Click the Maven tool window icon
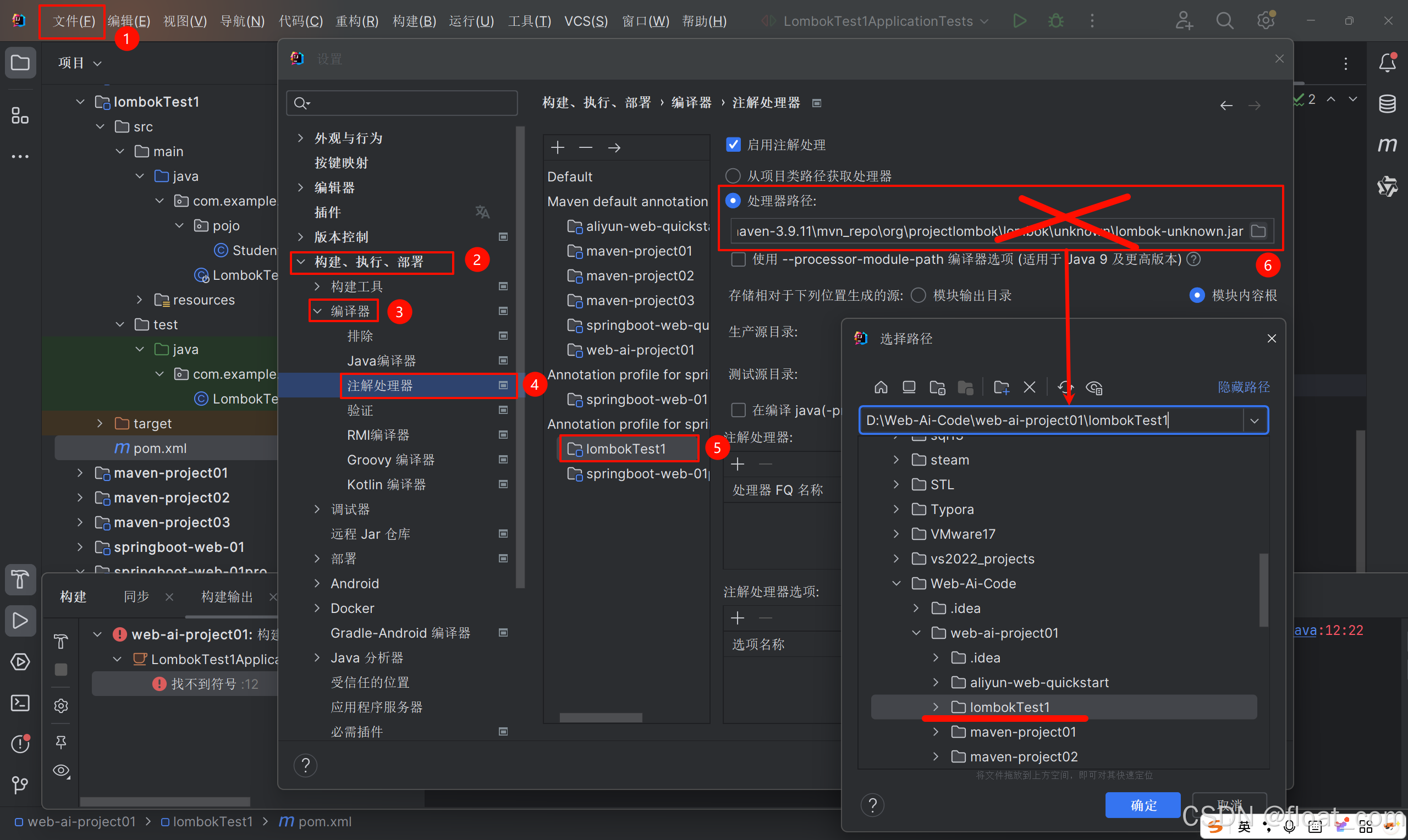Image resolution: width=1408 pixels, height=840 pixels. point(1387,145)
